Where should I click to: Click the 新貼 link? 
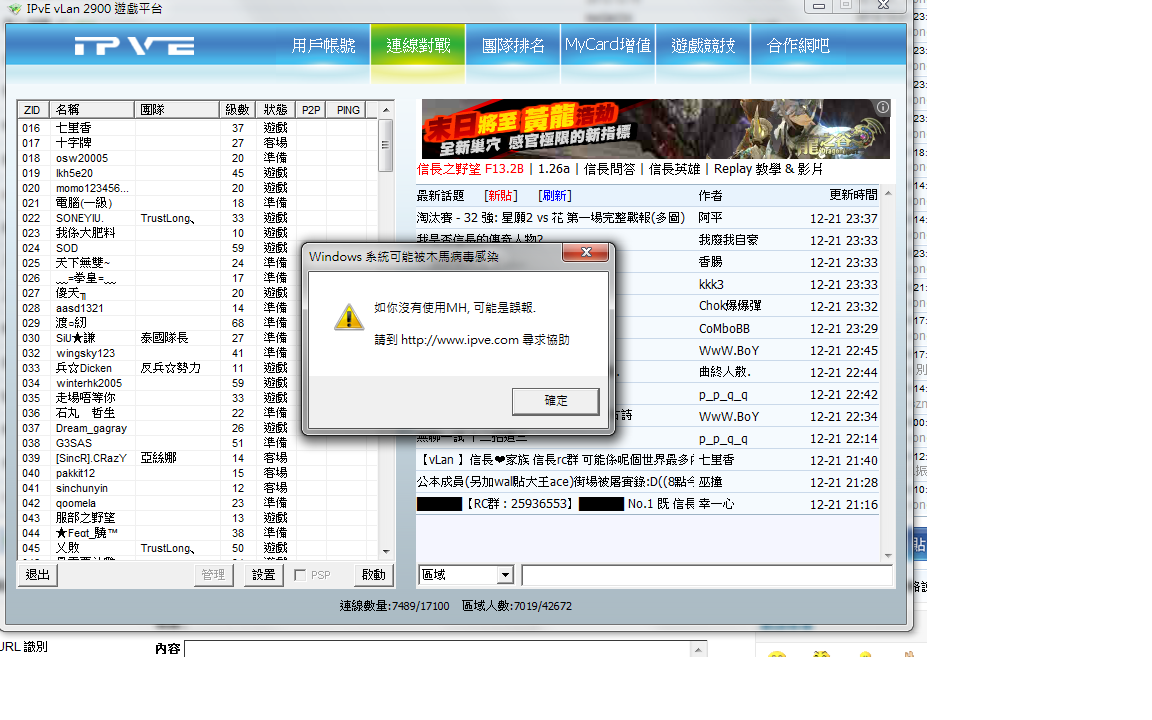point(501,195)
